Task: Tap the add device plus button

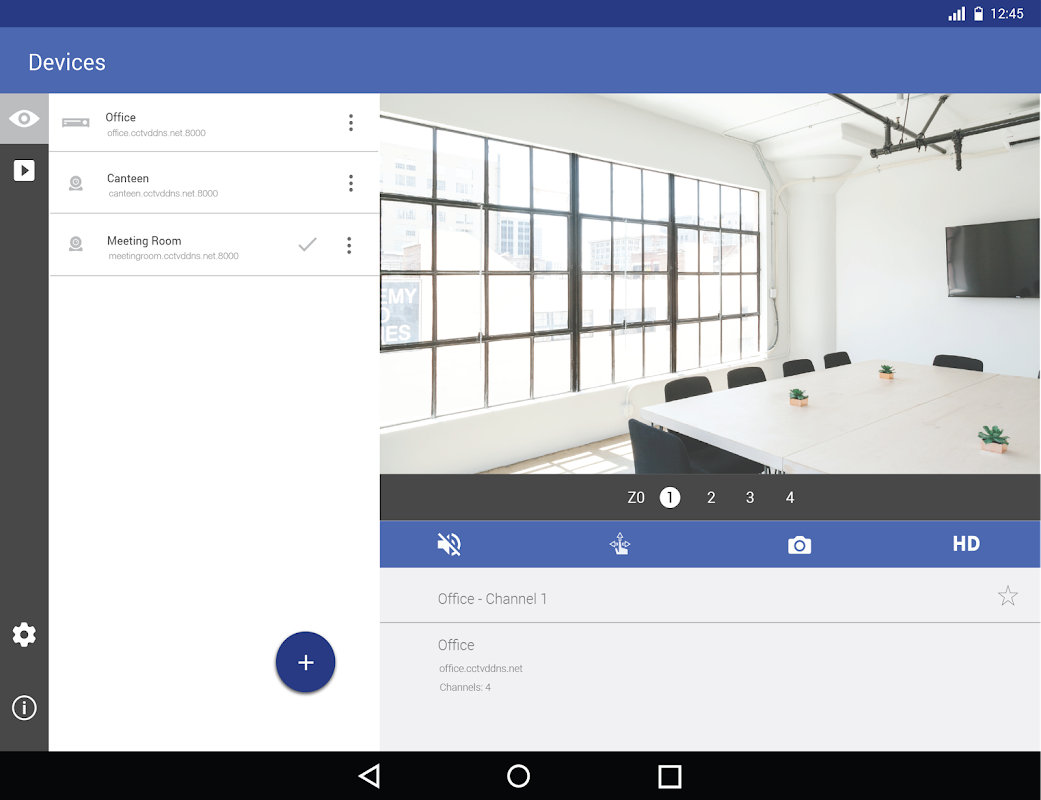Action: tap(305, 662)
